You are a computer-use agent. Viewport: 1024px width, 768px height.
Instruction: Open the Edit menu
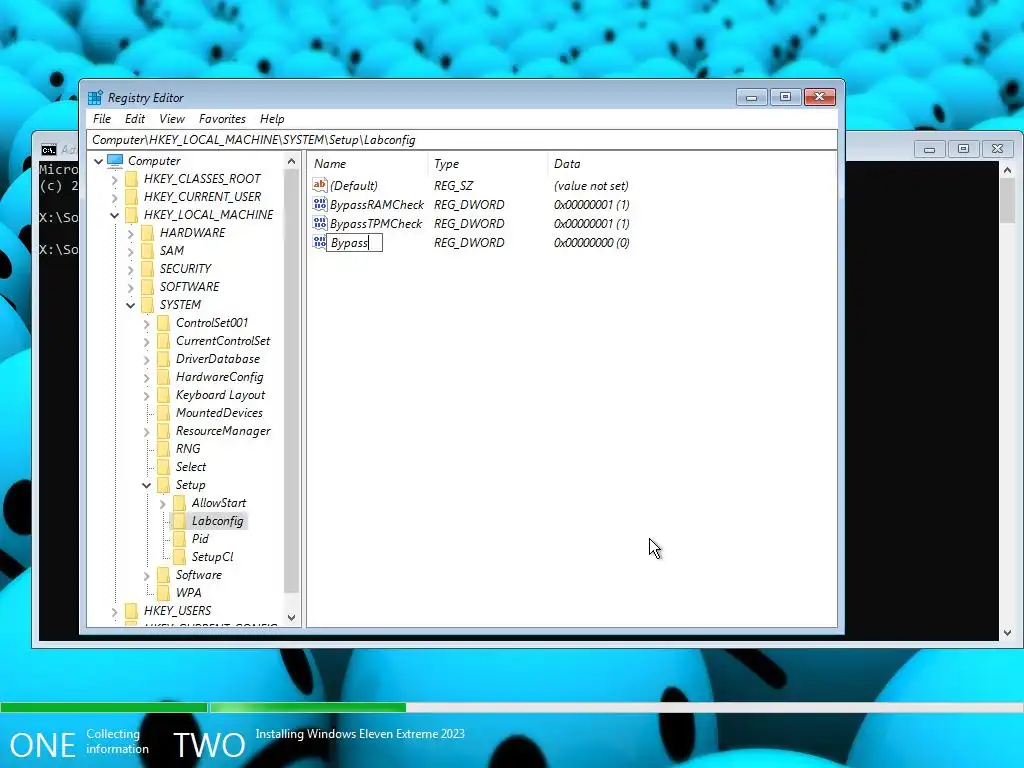(x=135, y=119)
